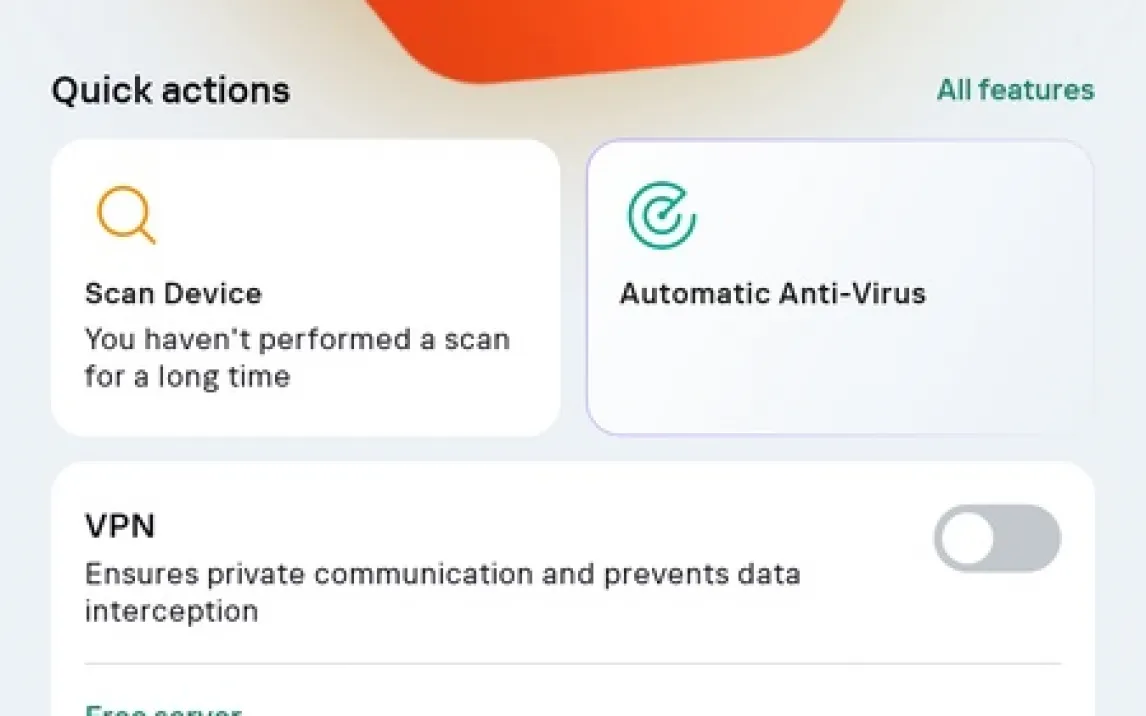Open the Automatic Anti-Virus label
The width and height of the screenshot is (1146, 716).
[x=772, y=294]
